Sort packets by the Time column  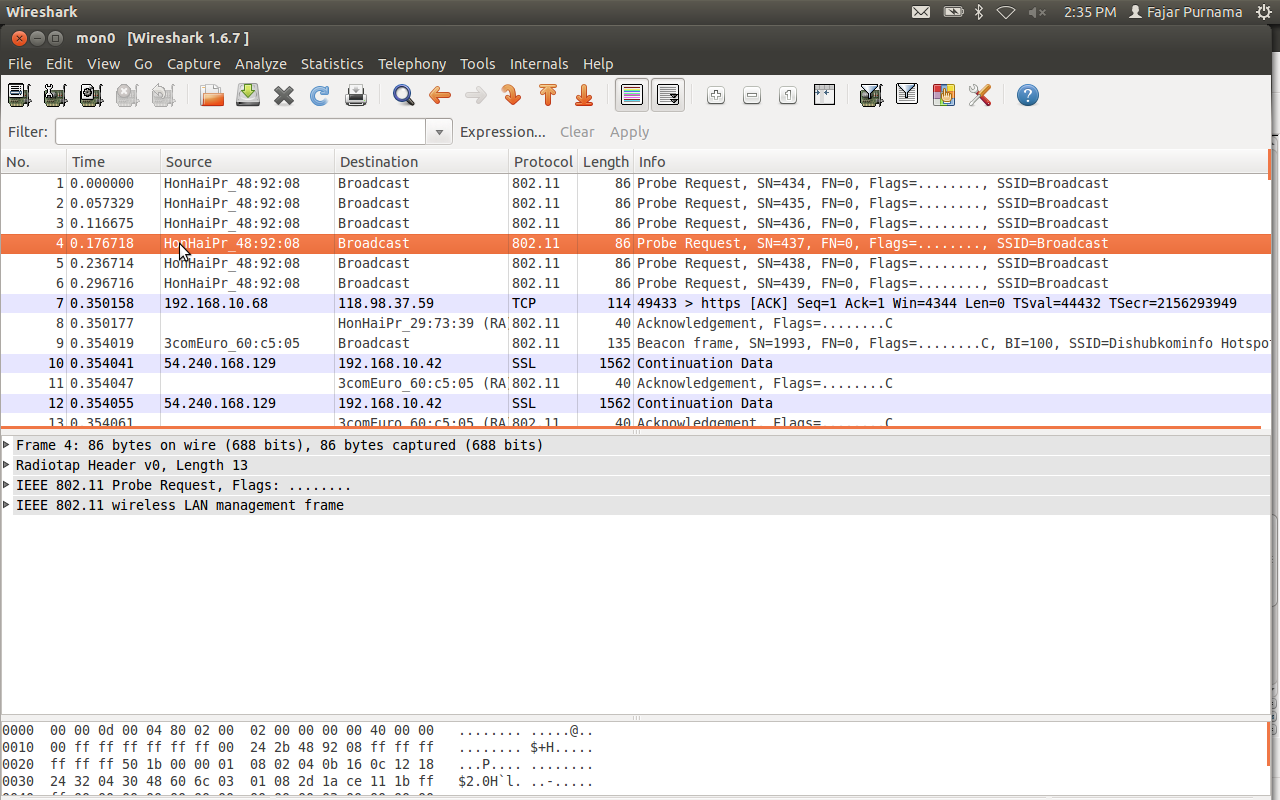[113, 162]
